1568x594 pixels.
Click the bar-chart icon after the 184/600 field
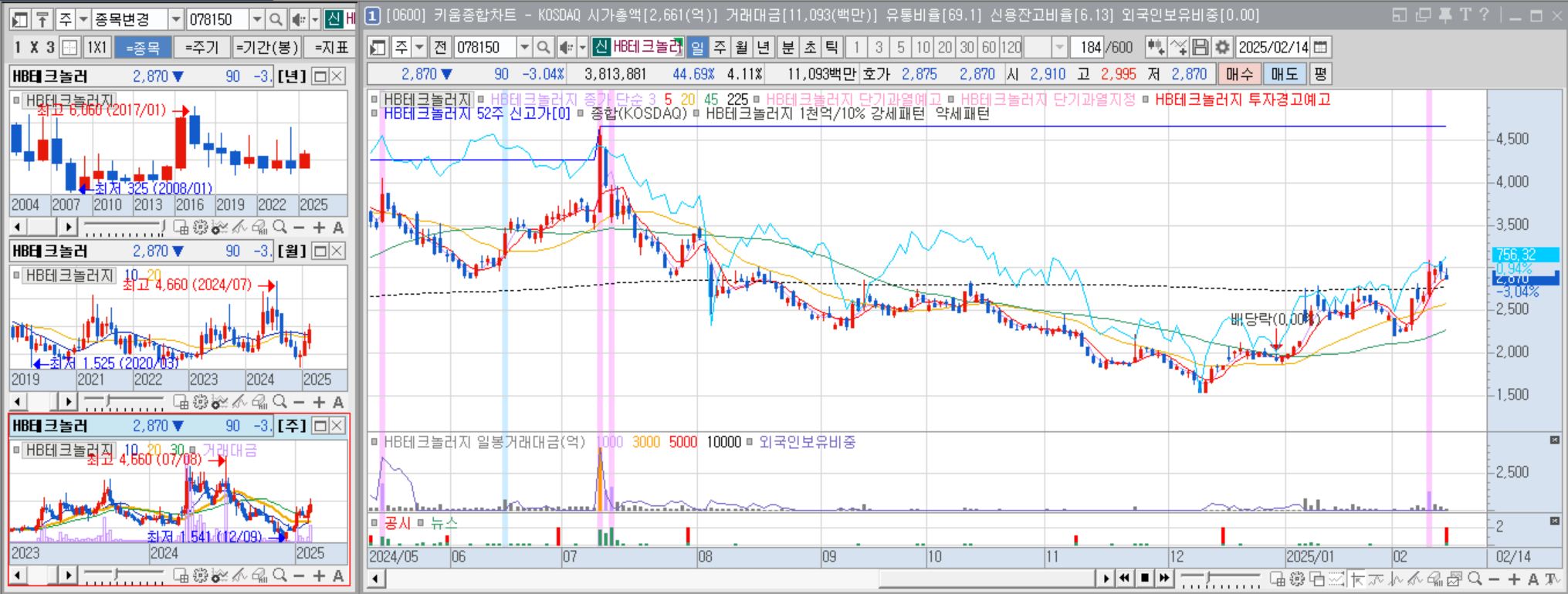(1155, 48)
